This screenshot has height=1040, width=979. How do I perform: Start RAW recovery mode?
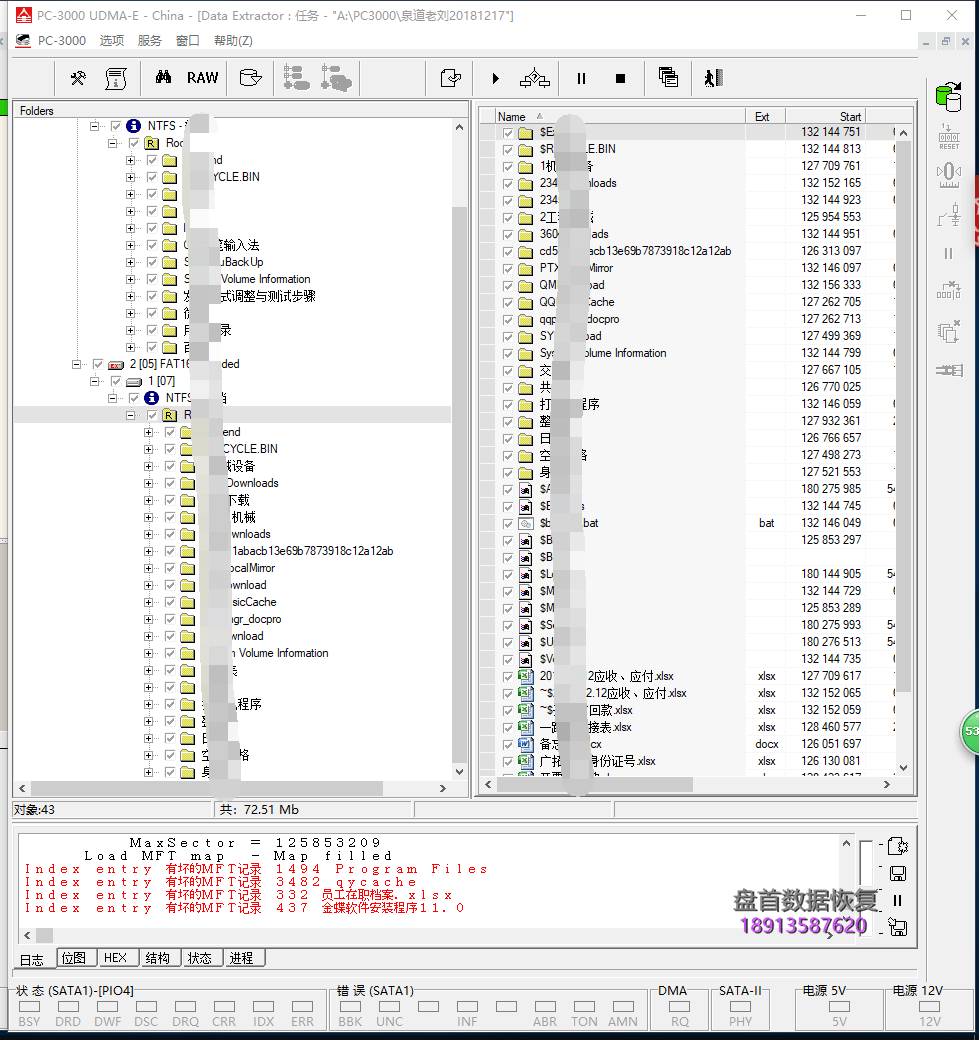(x=202, y=78)
